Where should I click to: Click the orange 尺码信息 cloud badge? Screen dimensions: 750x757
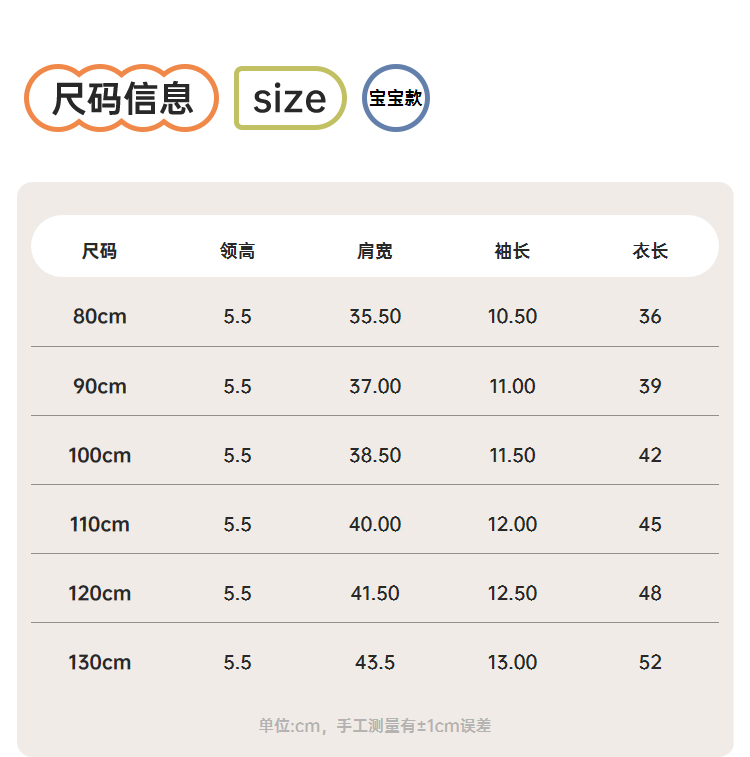point(122,98)
